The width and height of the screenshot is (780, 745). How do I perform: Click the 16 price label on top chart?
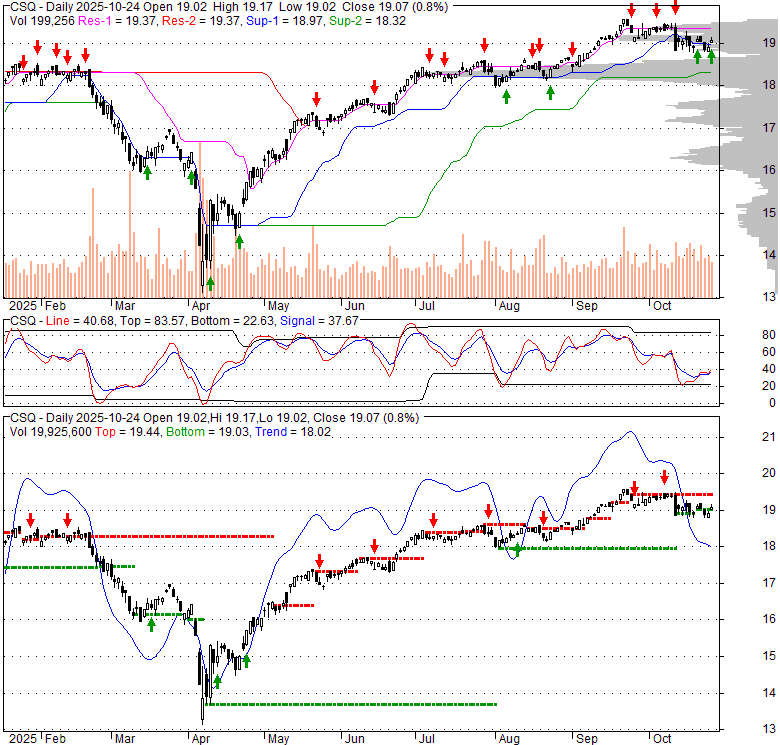(769, 170)
